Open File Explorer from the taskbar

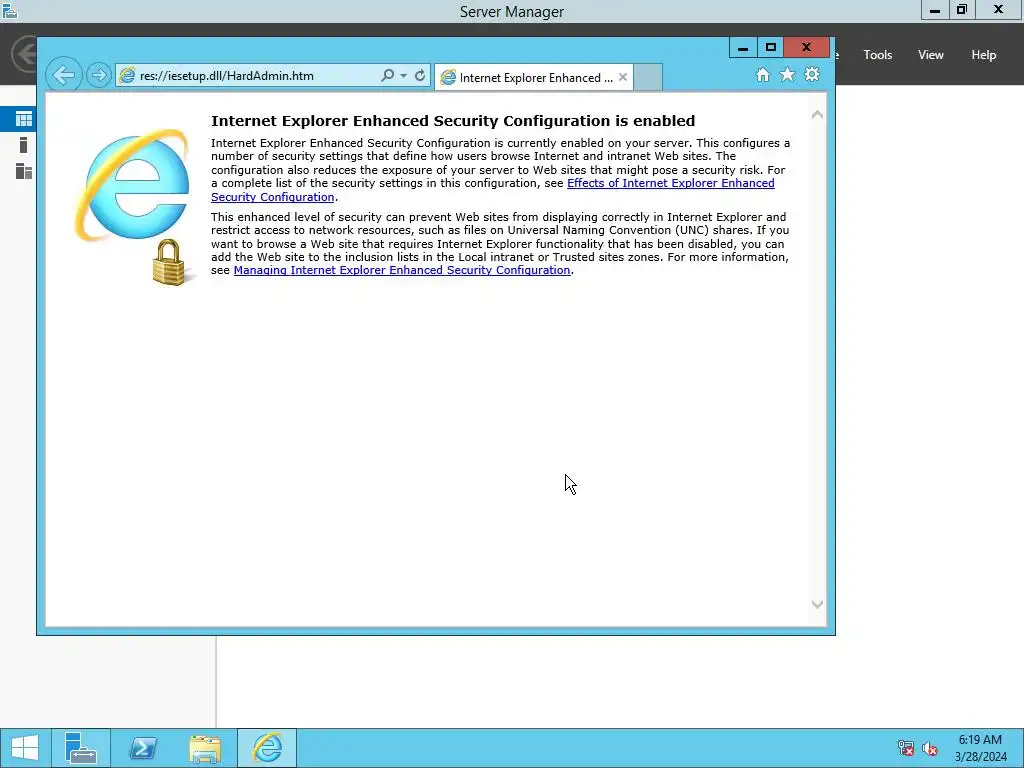coord(205,748)
